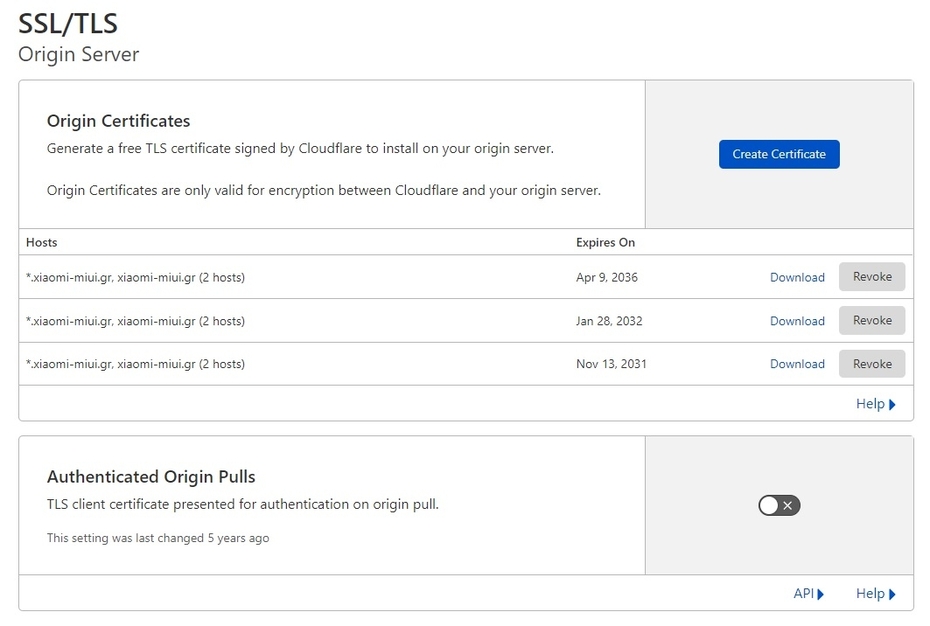Click the Origin Certificates heading
Viewport: 930px width, 626px height.
click(118, 121)
